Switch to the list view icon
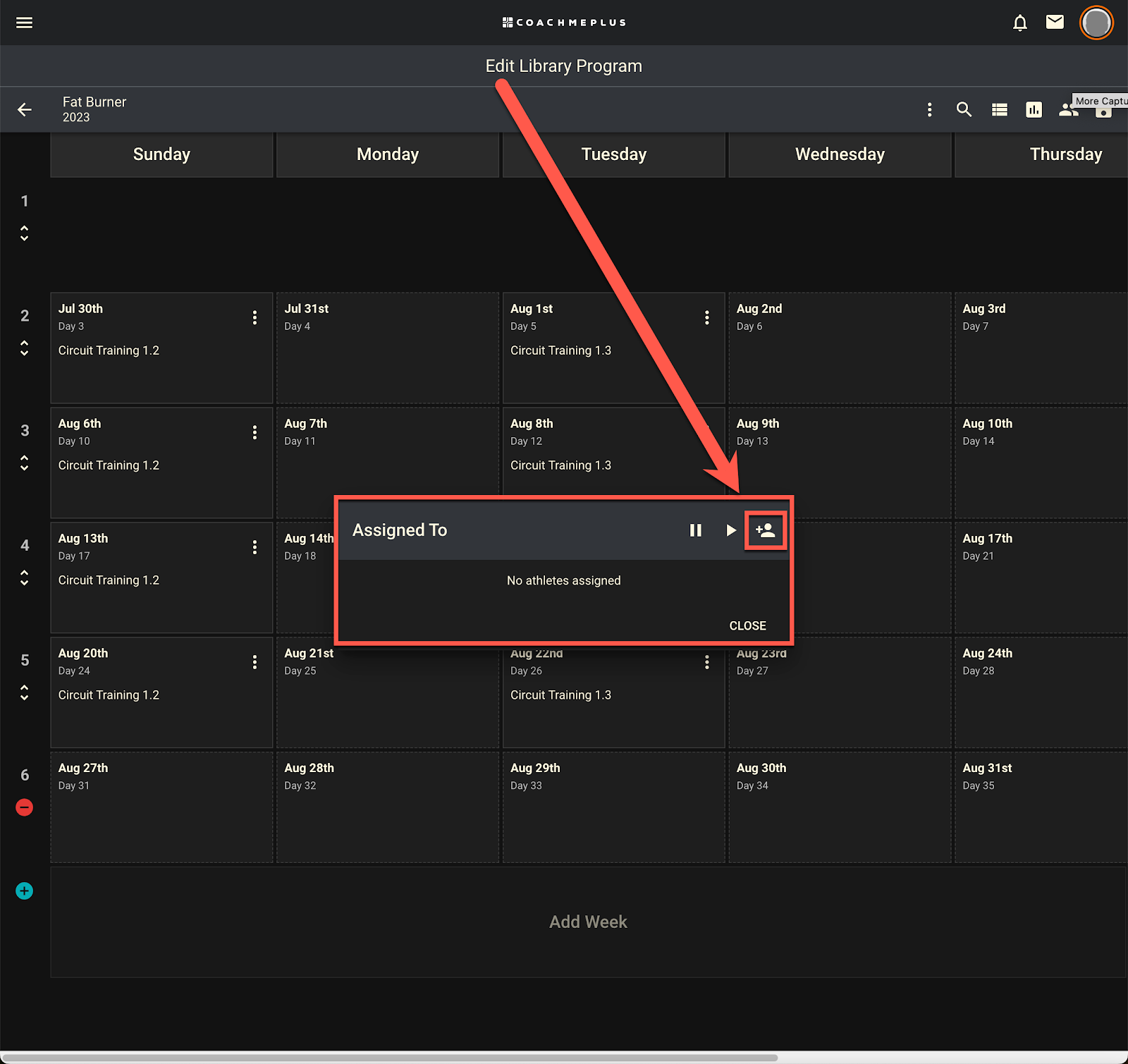 999,109
